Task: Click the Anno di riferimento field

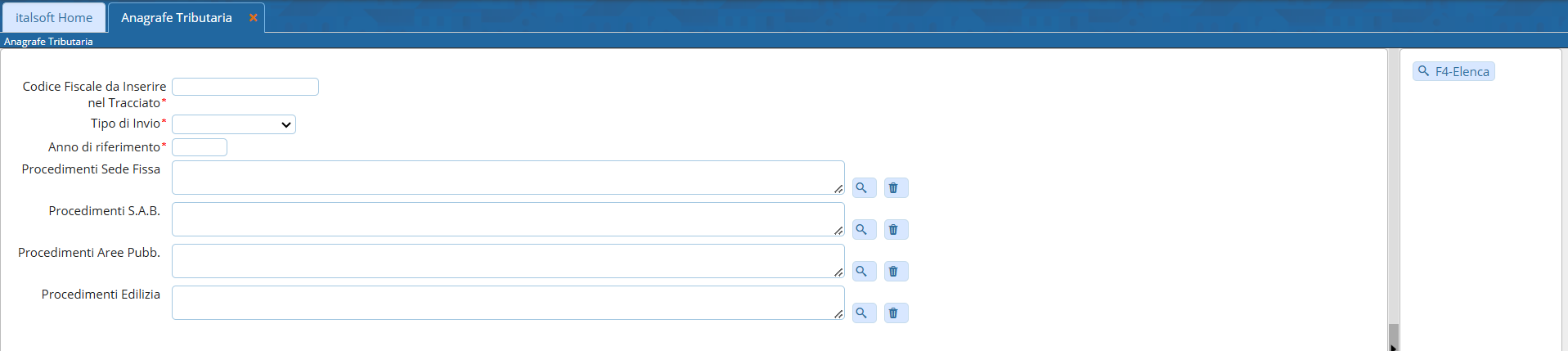Action: [x=200, y=147]
